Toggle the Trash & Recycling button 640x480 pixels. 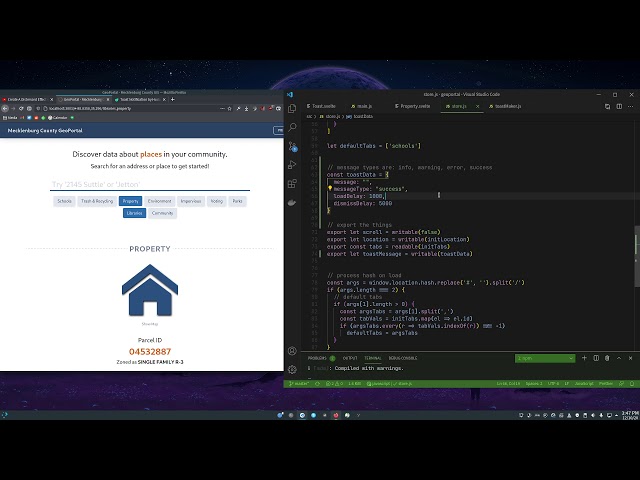point(97,201)
